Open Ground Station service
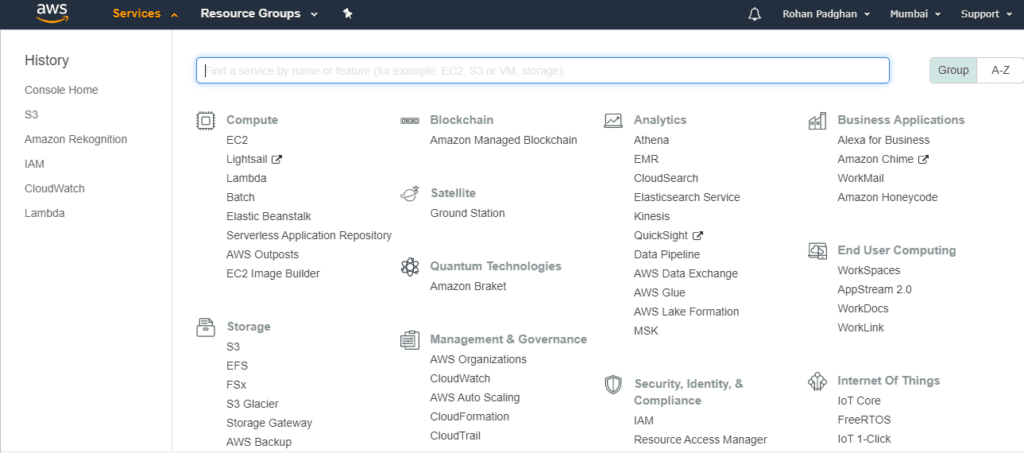Screen dimensions: 1024x453 (x=468, y=213)
